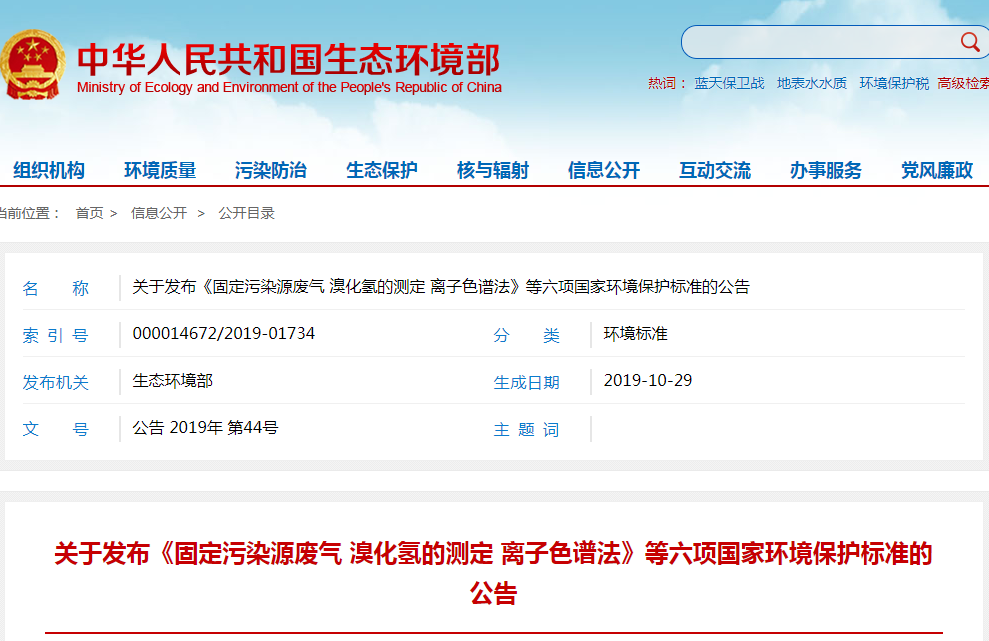Image resolution: width=989 pixels, height=641 pixels.
Task: Click the 生成日期 field label
Action: click(x=527, y=382)
